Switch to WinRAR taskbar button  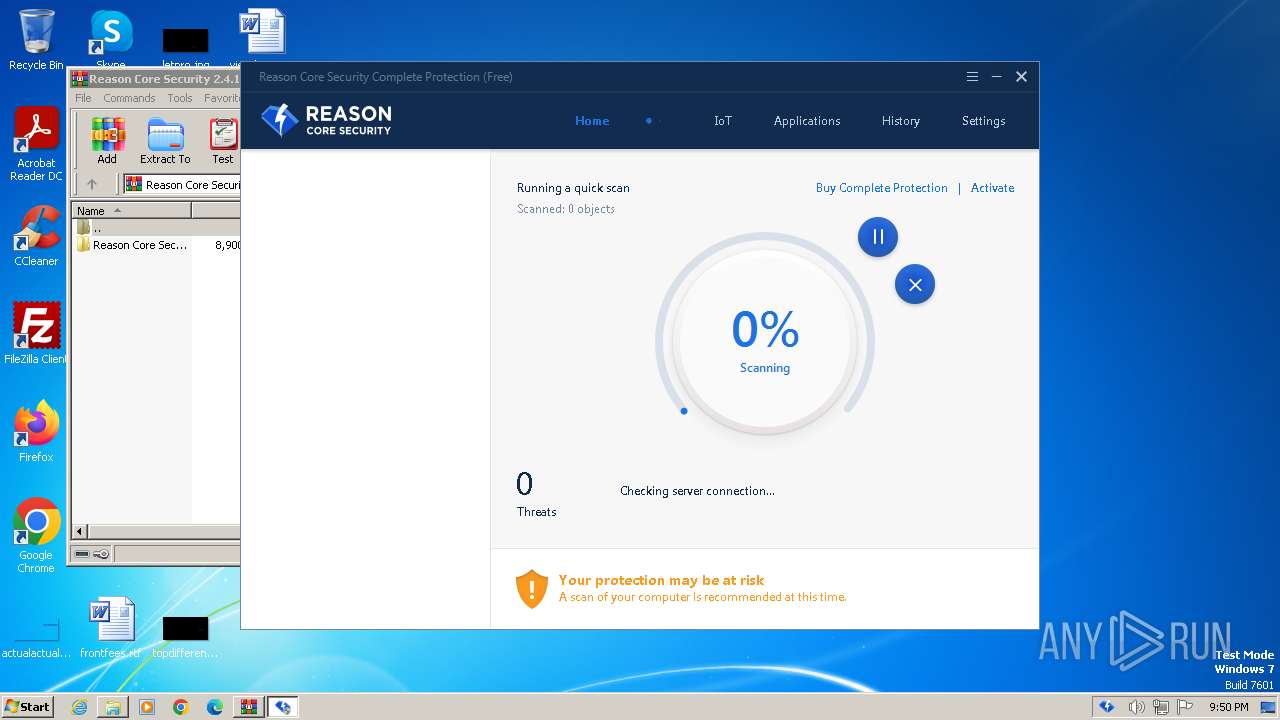(x=249, y=707)
